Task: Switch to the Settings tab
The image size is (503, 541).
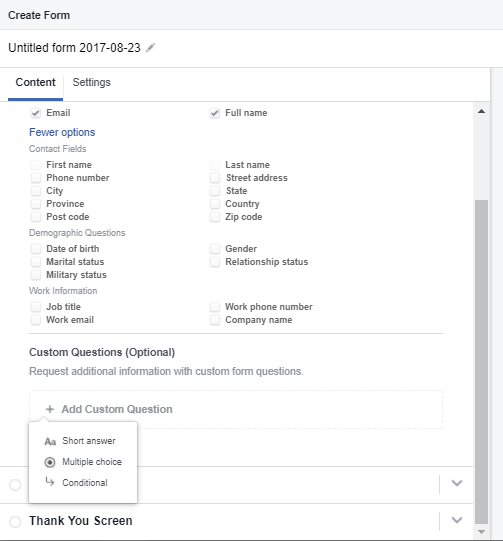Action: click(x=91, y=82)
